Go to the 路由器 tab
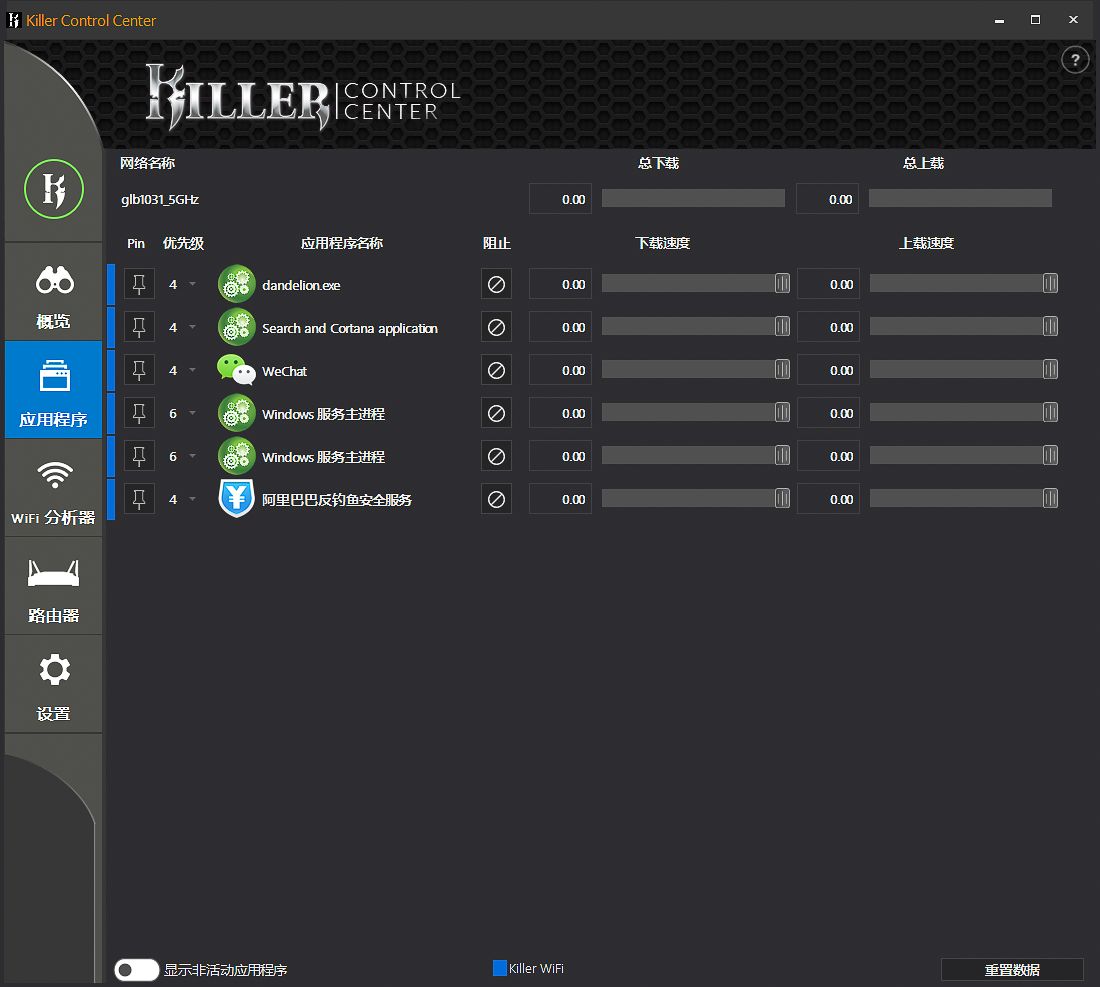This screenshot has width=1100, height=987. tap(53, 586)
